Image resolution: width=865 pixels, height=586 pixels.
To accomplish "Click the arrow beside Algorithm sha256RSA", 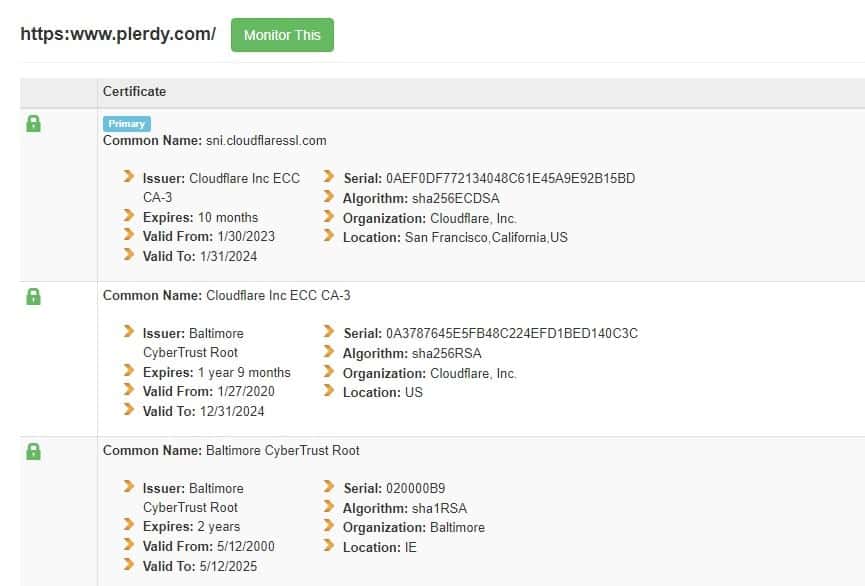I will [329, 351].
